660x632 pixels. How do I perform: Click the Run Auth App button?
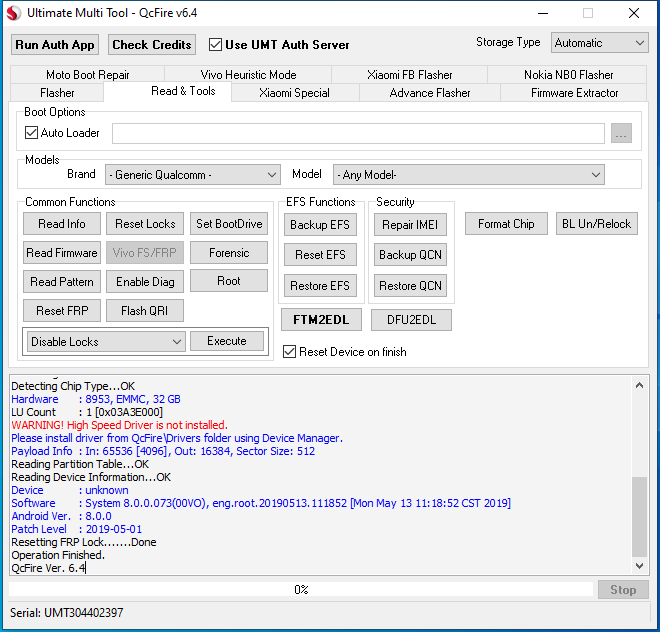pyautogui.click(x=55, y=45)
